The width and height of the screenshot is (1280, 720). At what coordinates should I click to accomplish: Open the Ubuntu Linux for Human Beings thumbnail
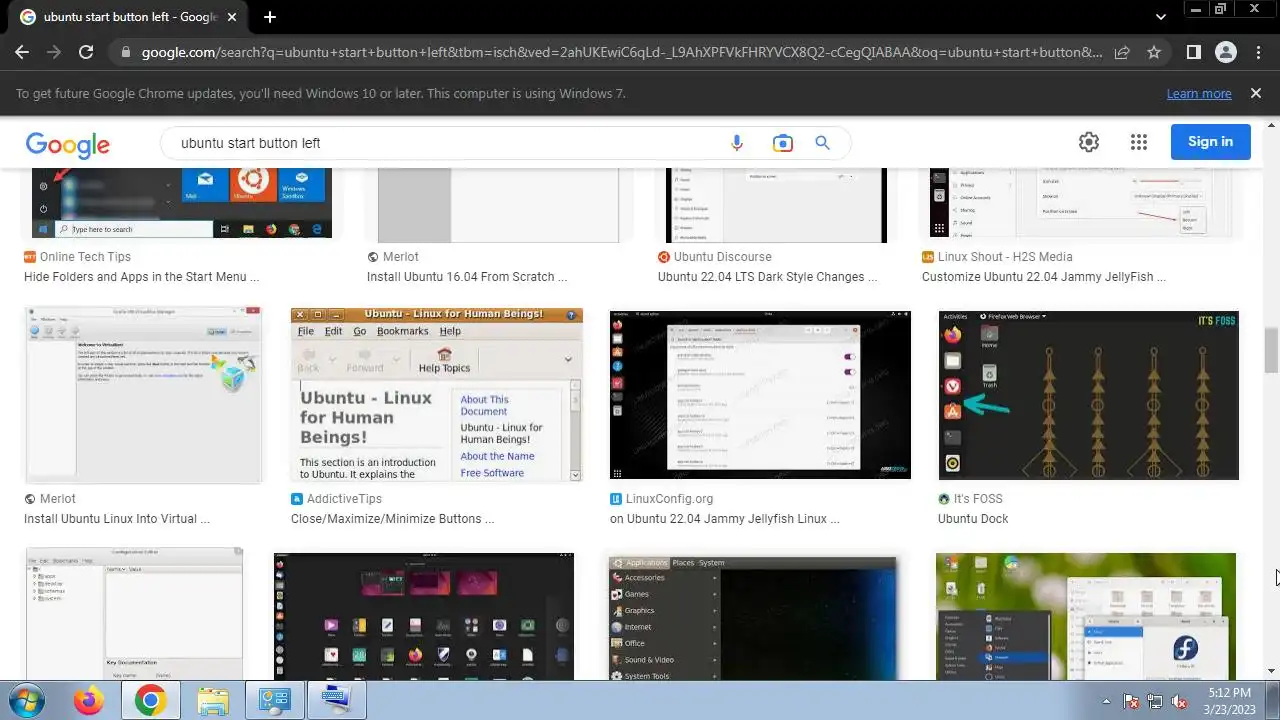[436, 395]
